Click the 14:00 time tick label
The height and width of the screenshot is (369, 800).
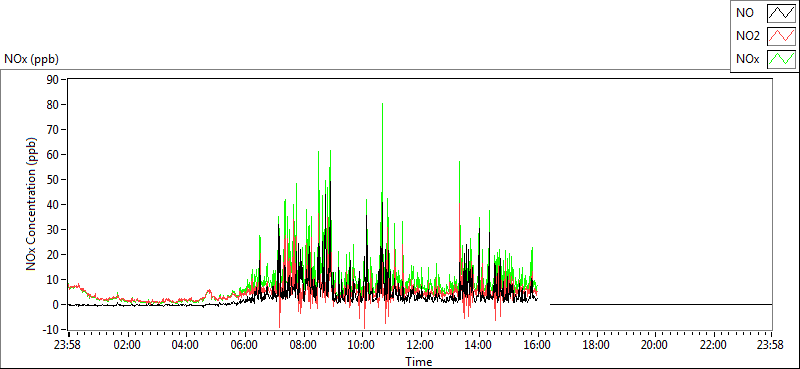[x=479, y=345]
